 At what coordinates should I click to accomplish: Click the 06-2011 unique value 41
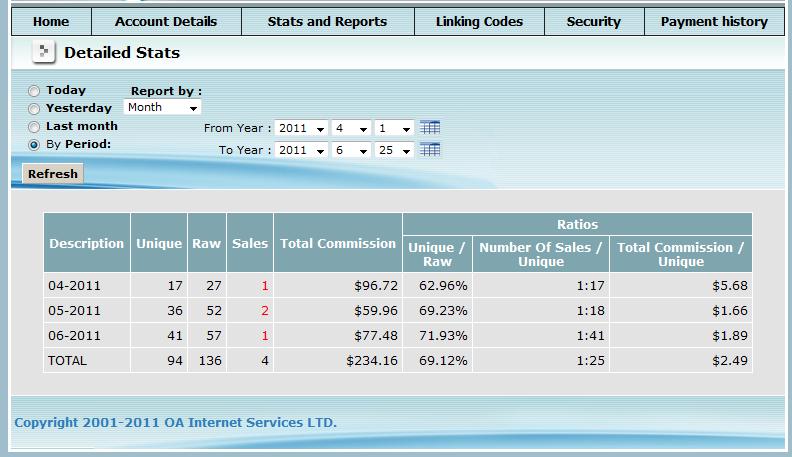(x=175, y=336)
